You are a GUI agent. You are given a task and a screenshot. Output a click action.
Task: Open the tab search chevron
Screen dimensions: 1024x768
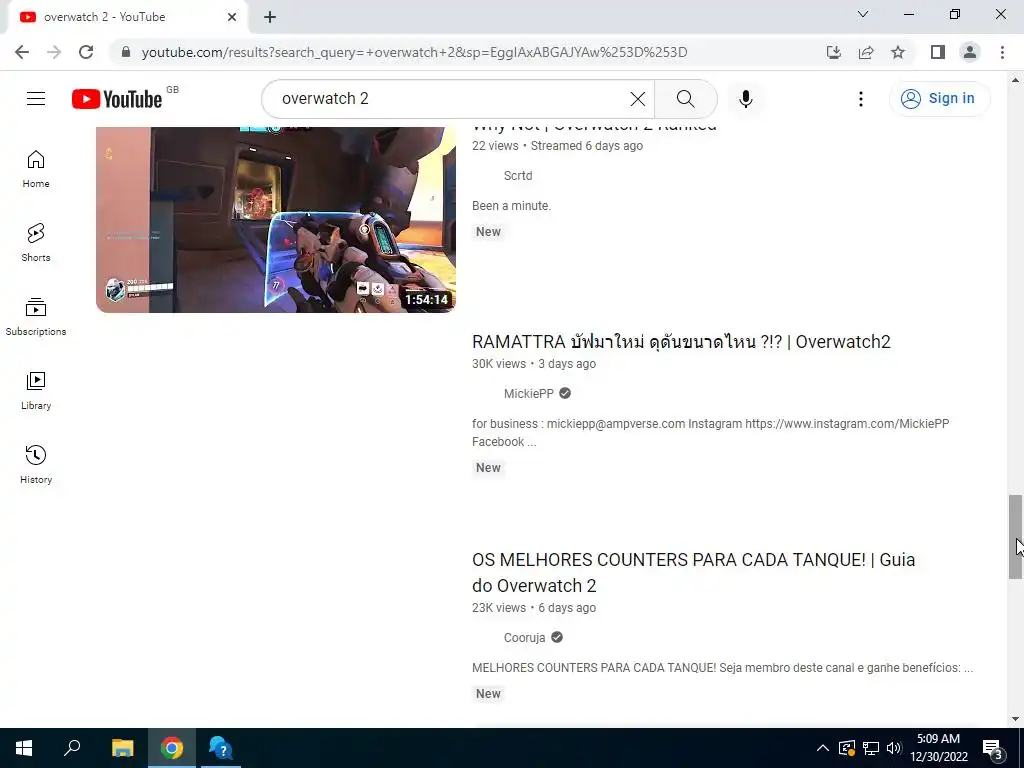tap(863, 14)
